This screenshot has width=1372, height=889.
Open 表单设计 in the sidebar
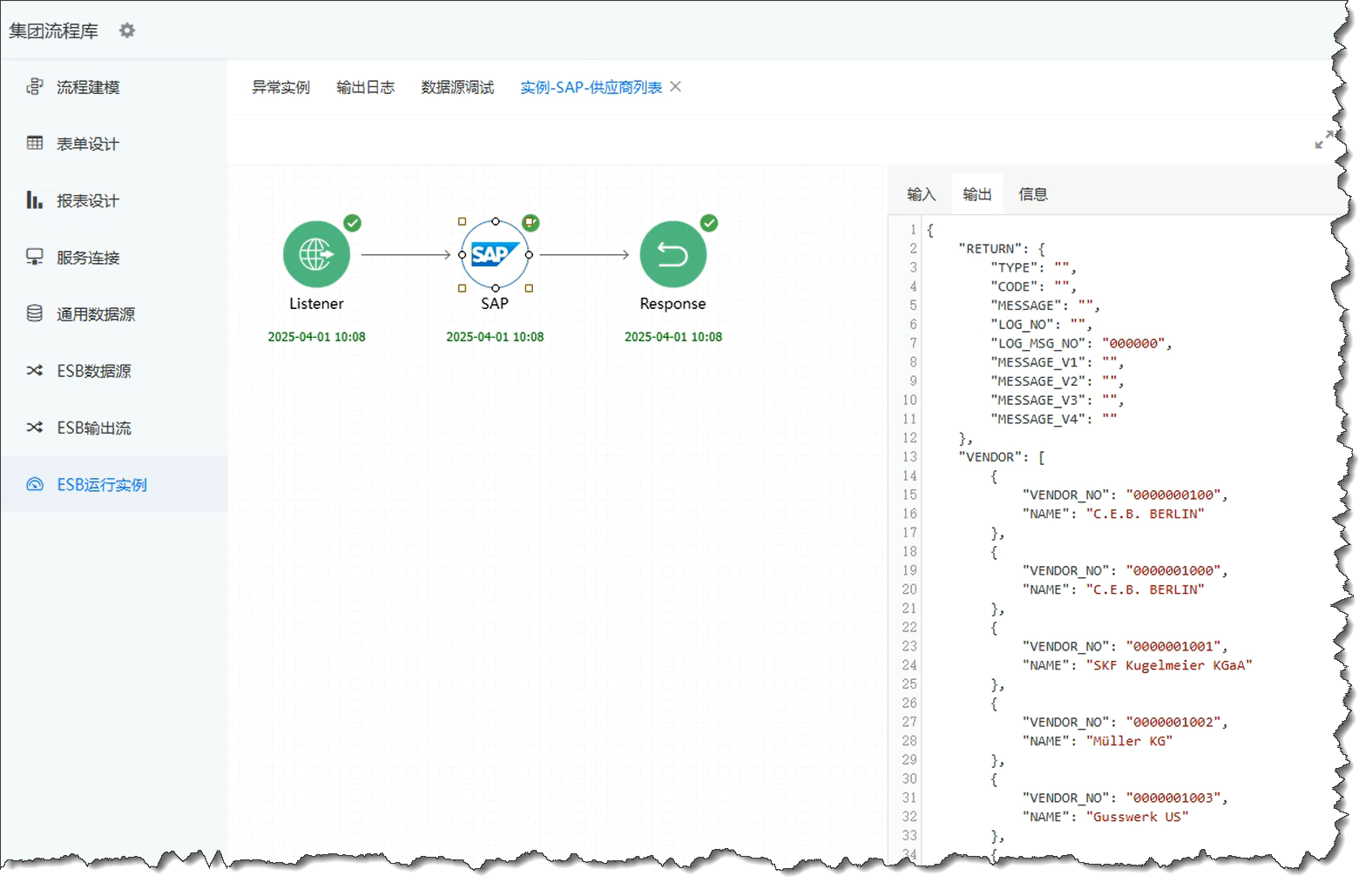tap(87, 144)
